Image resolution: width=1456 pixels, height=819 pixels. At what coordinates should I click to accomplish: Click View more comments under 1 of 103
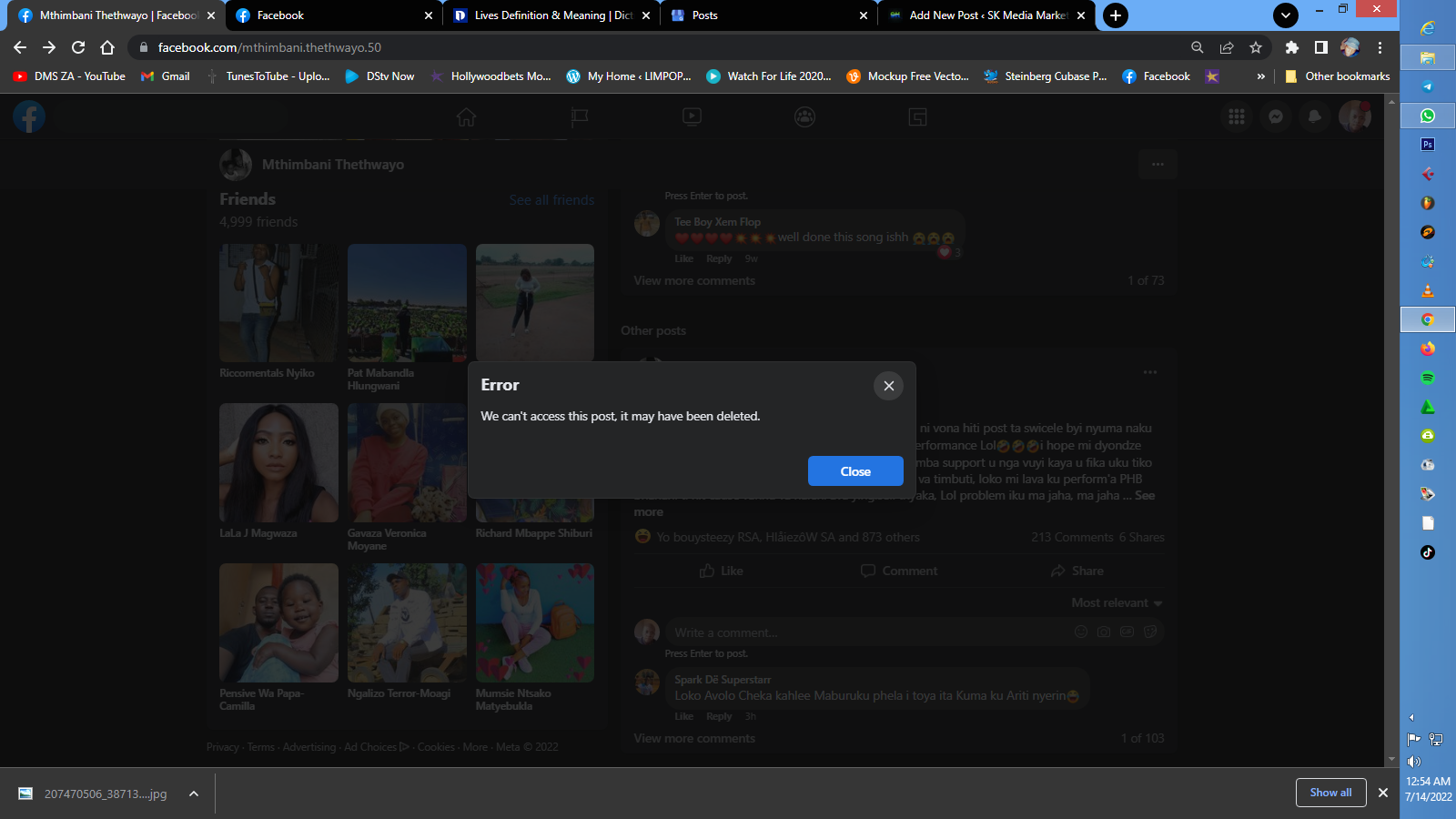694,738
